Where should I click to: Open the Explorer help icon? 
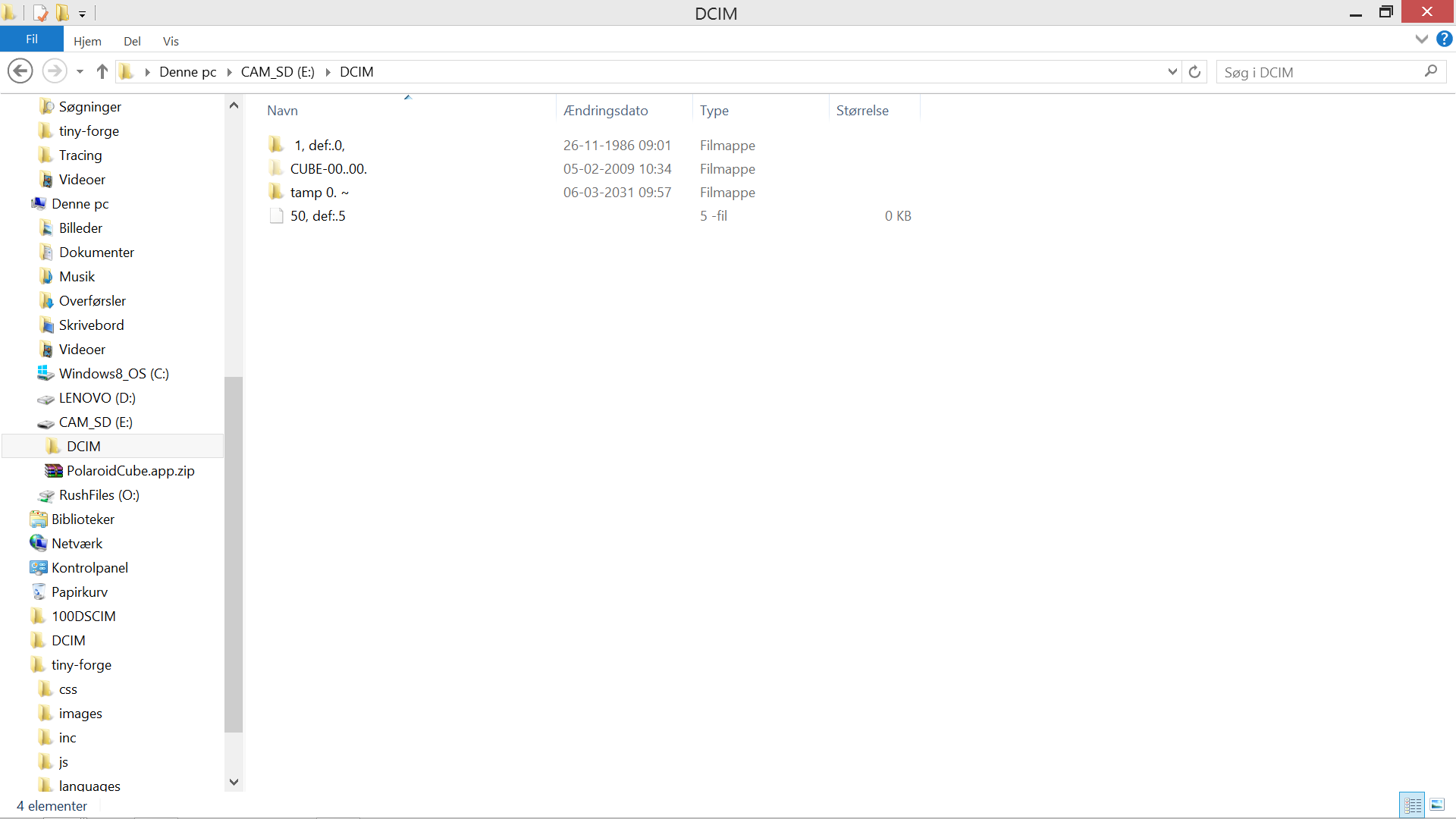point(1445,39)
